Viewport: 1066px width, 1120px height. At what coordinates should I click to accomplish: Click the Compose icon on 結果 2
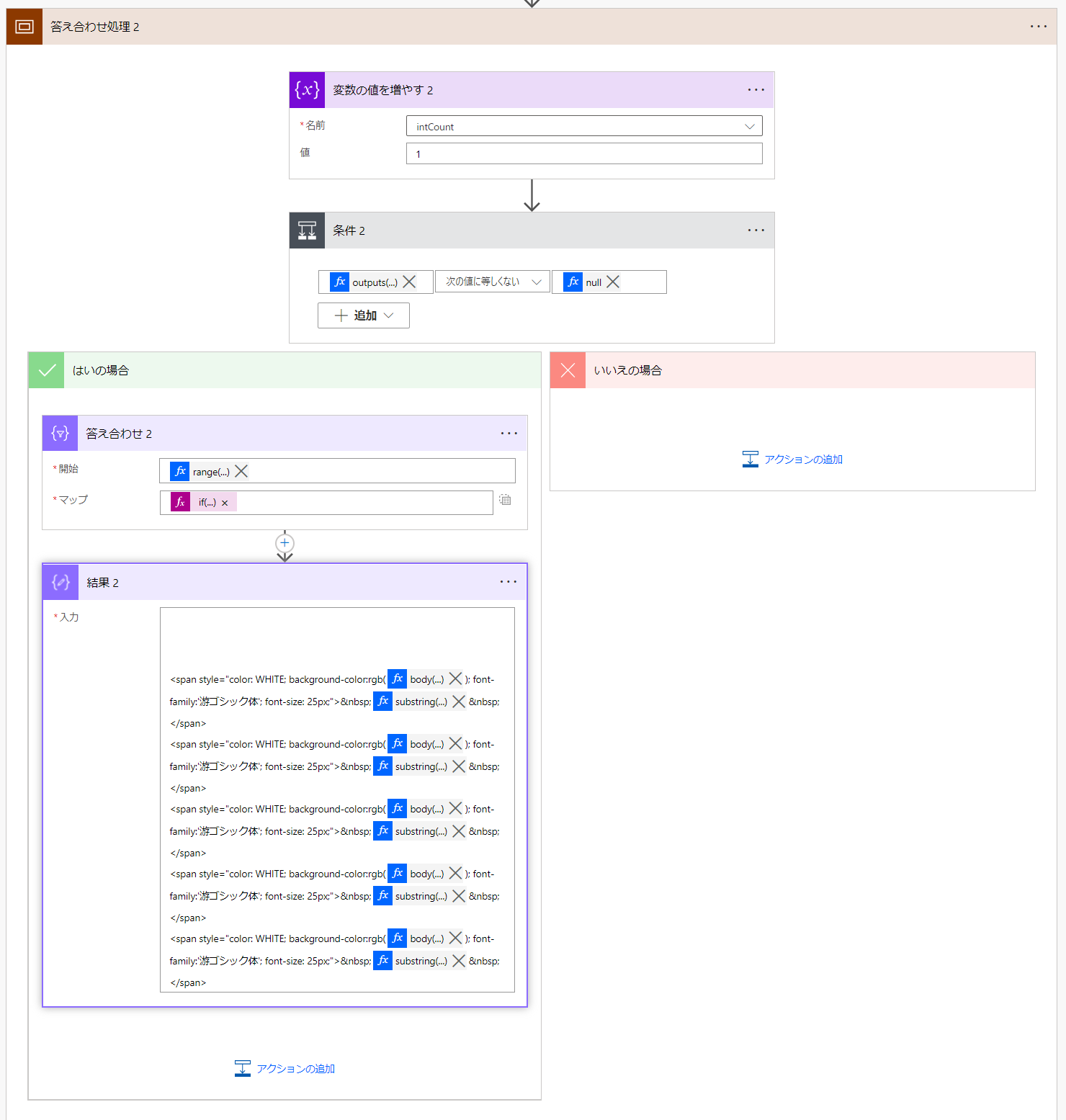pyautogui.click(x=61, y=582)
